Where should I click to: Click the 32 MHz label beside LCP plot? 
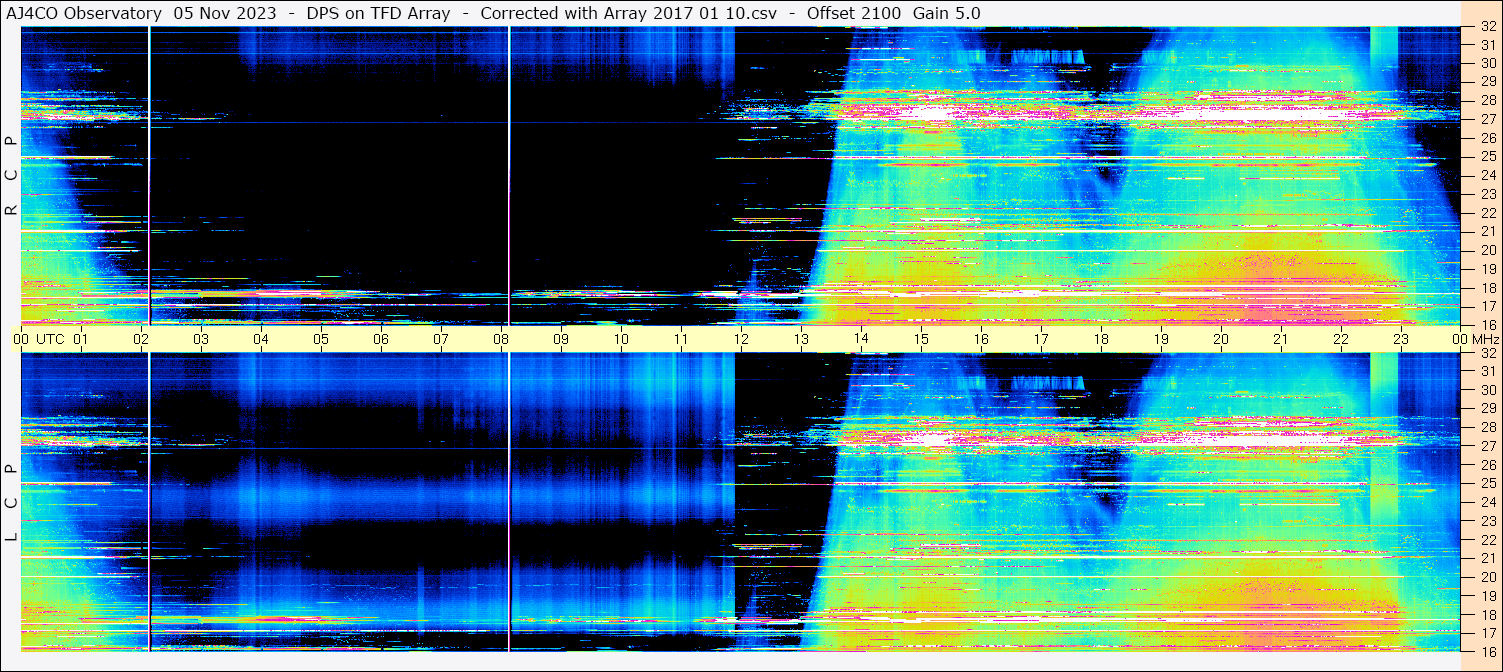tap(1488, 353)
